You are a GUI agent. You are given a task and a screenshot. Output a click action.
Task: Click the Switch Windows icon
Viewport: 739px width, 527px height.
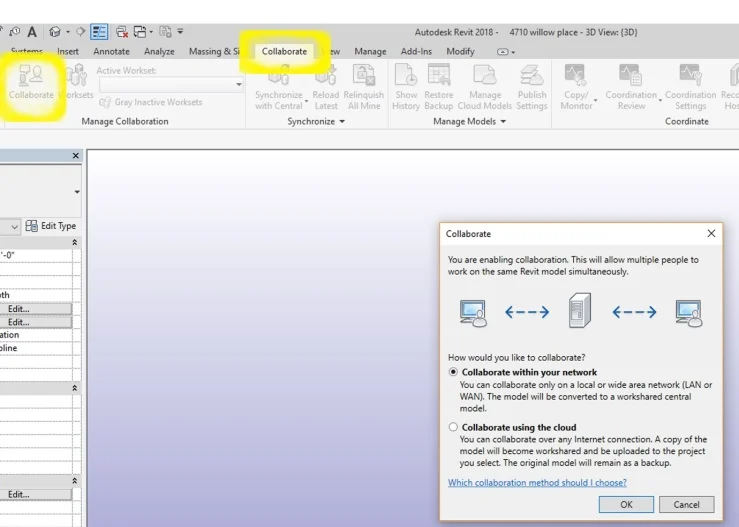point(140,32)
